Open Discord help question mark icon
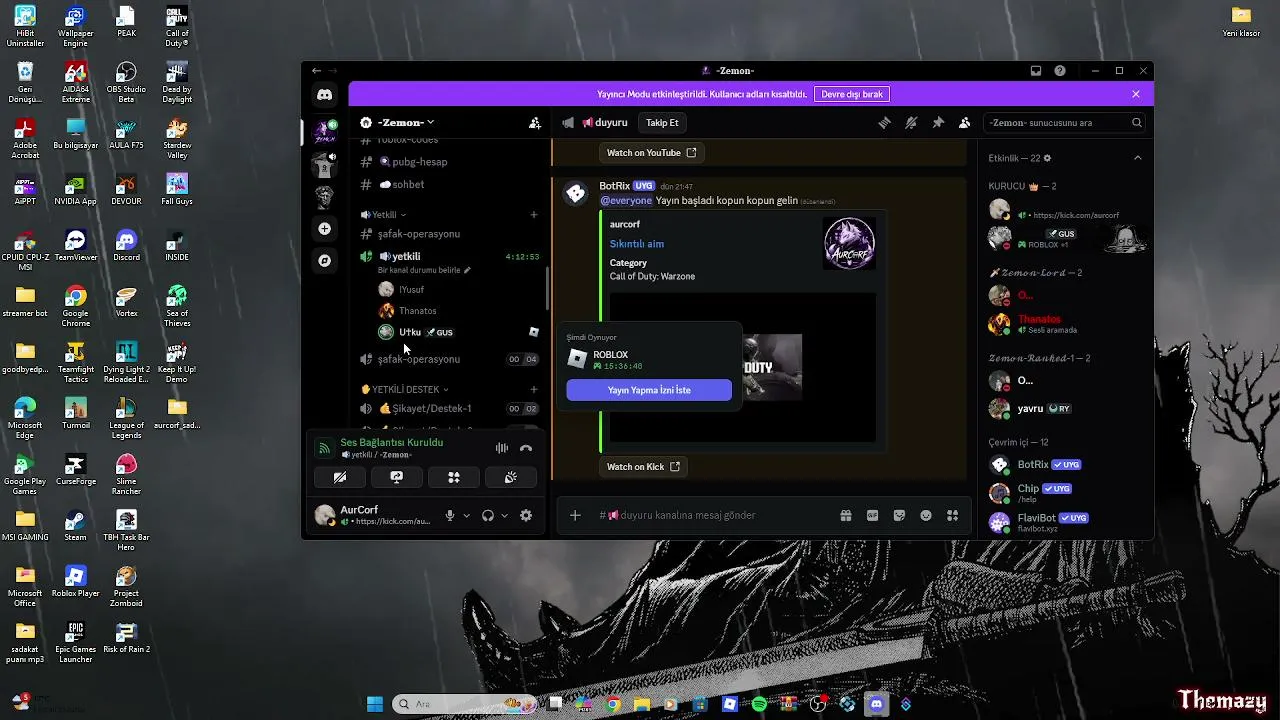1280x720 pixels. (1060, 71)
